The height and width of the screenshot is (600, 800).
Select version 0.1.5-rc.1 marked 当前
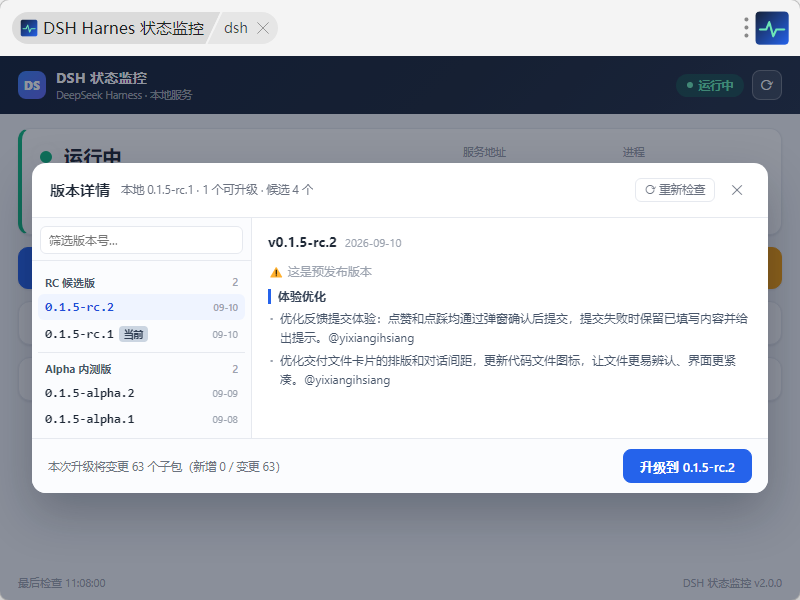141,334
